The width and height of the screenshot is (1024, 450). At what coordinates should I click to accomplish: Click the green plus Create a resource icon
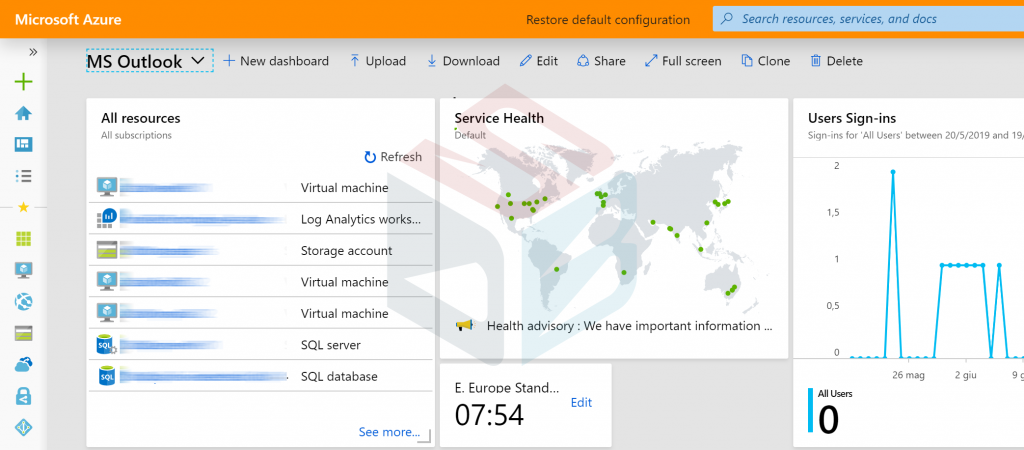pyautogui.click(x=24, y=82)
